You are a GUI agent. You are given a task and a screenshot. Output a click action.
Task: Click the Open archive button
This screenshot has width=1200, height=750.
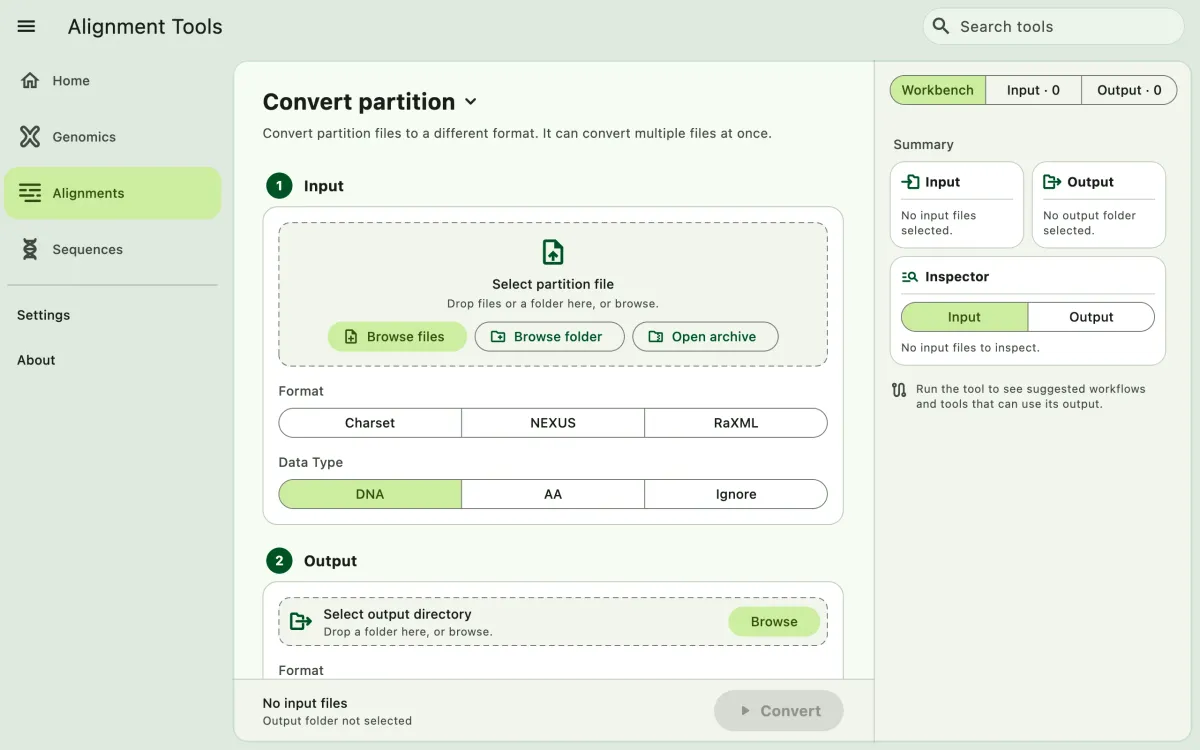705,337
